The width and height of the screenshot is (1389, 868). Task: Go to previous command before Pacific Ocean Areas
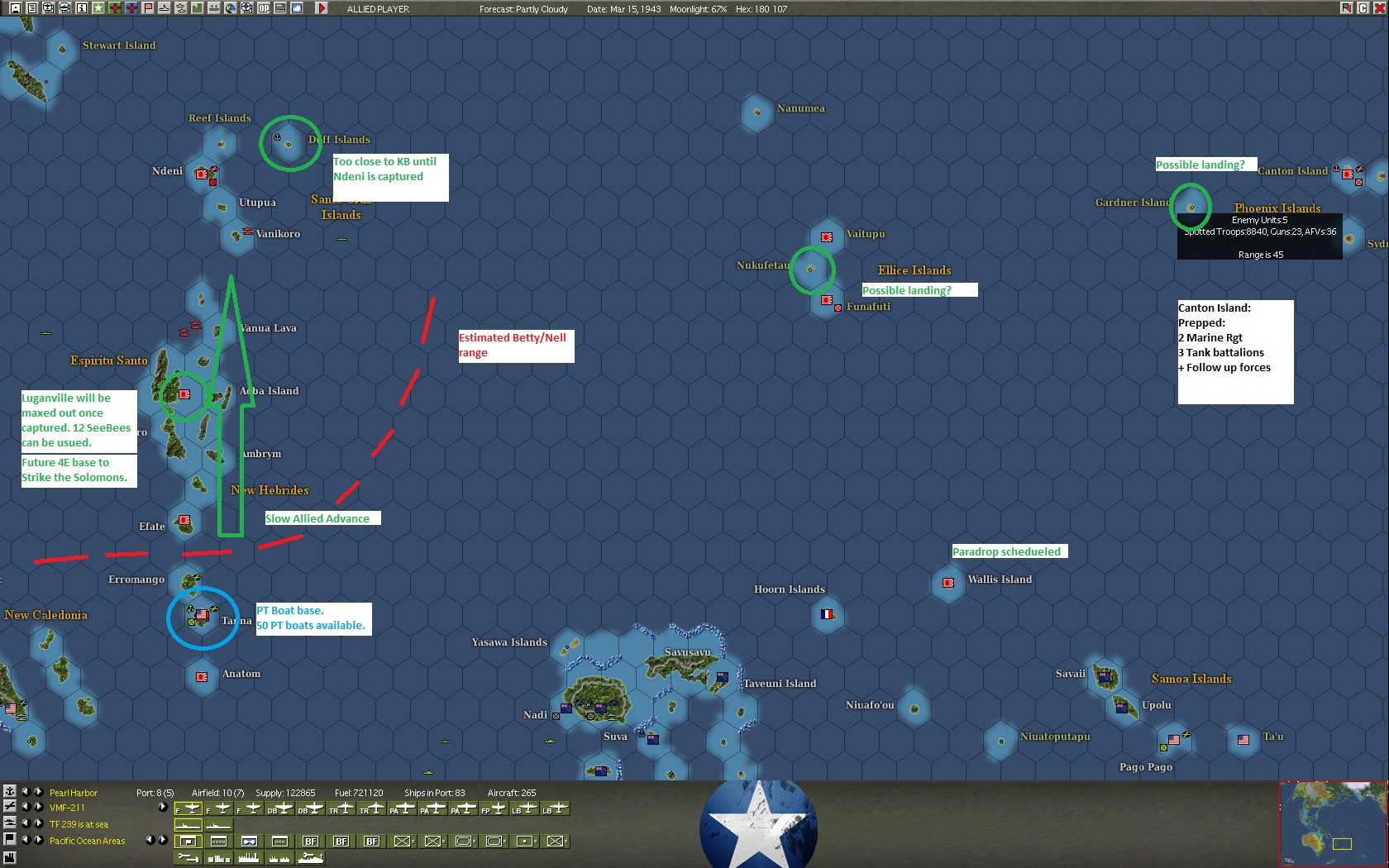[x=26, y=840]
